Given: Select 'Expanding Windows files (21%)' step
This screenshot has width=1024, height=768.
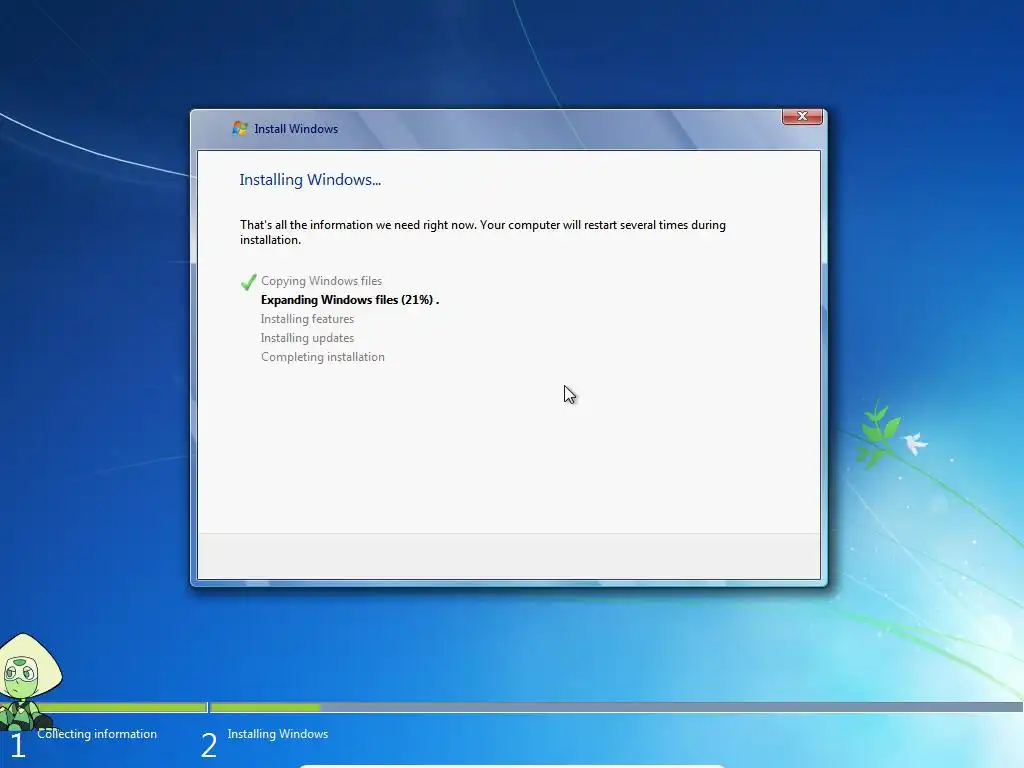Looking at the screenshot, I should tap(350, 300).
